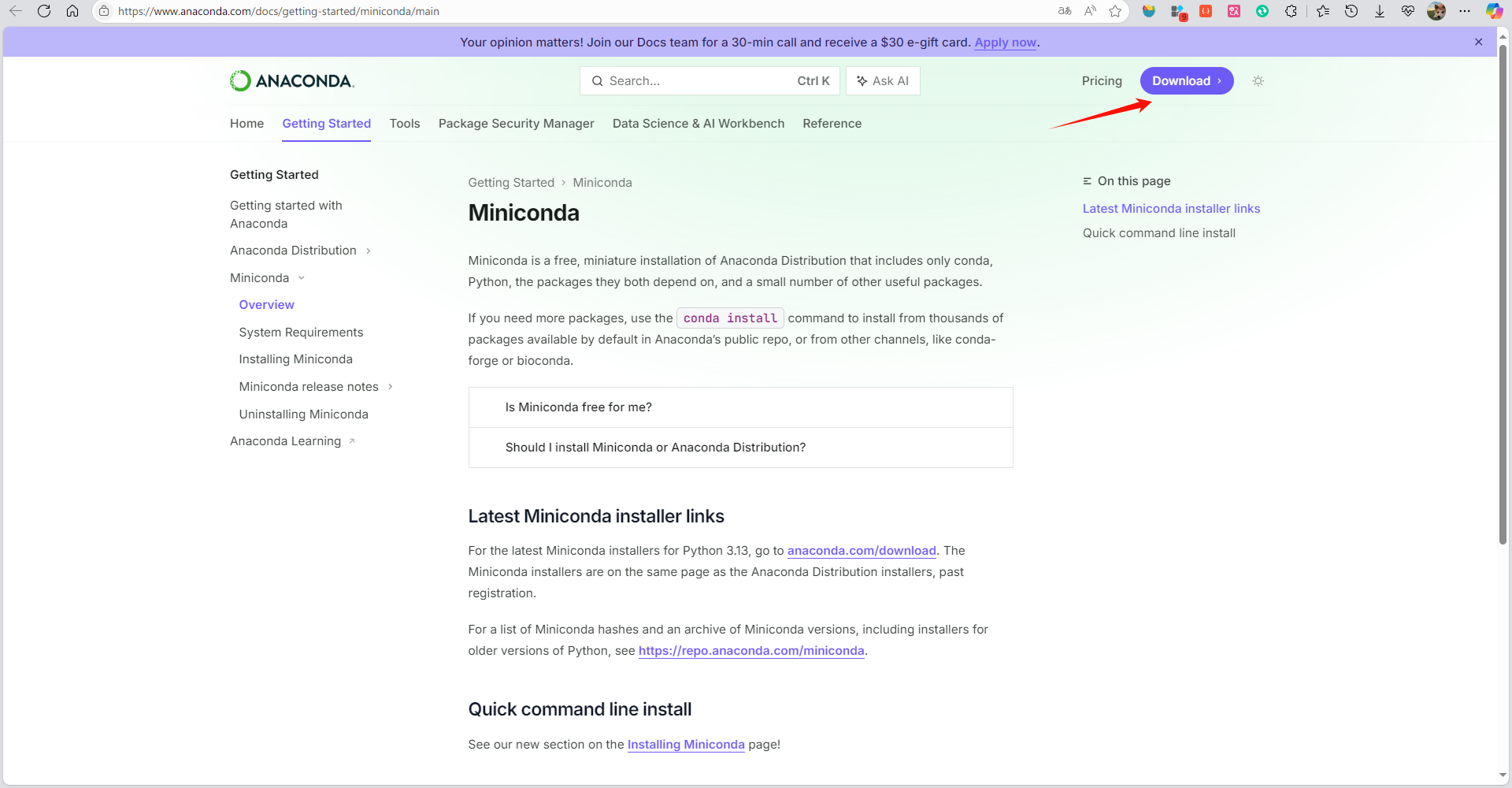Open Copilot sidebar icon
Screen dimensions: 1512x788
pos(1494,11)
